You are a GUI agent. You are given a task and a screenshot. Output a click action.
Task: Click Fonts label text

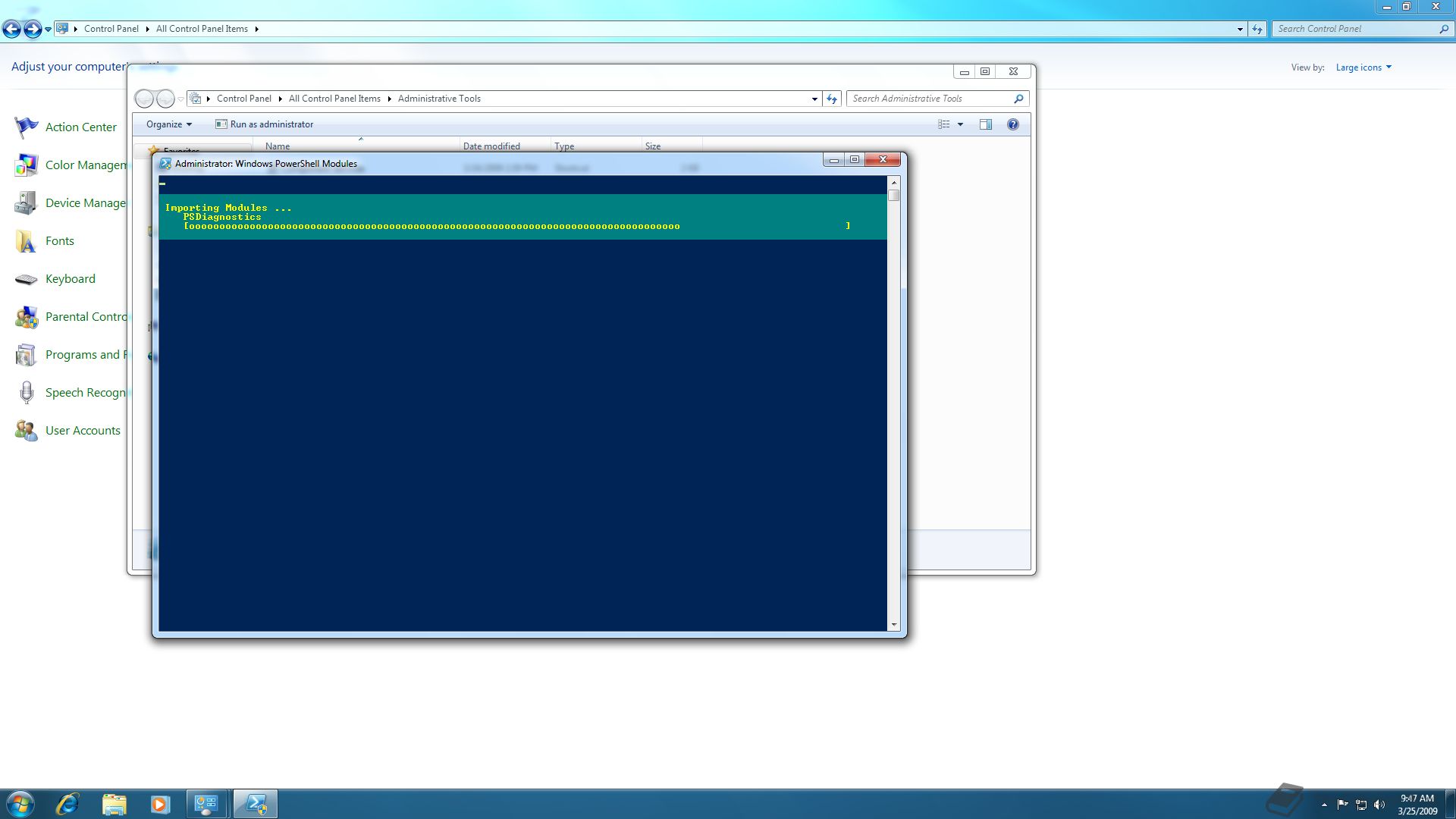[60, 241]
